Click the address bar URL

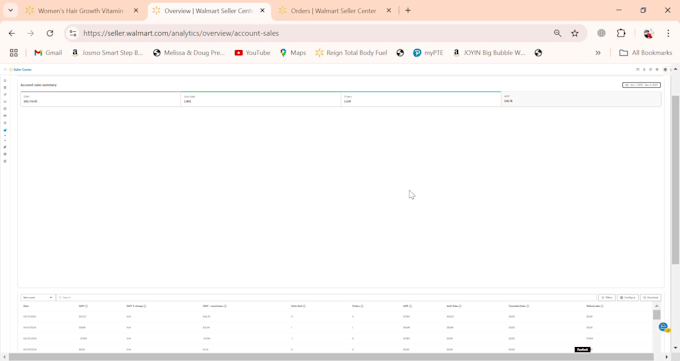[x=181, y=33]
